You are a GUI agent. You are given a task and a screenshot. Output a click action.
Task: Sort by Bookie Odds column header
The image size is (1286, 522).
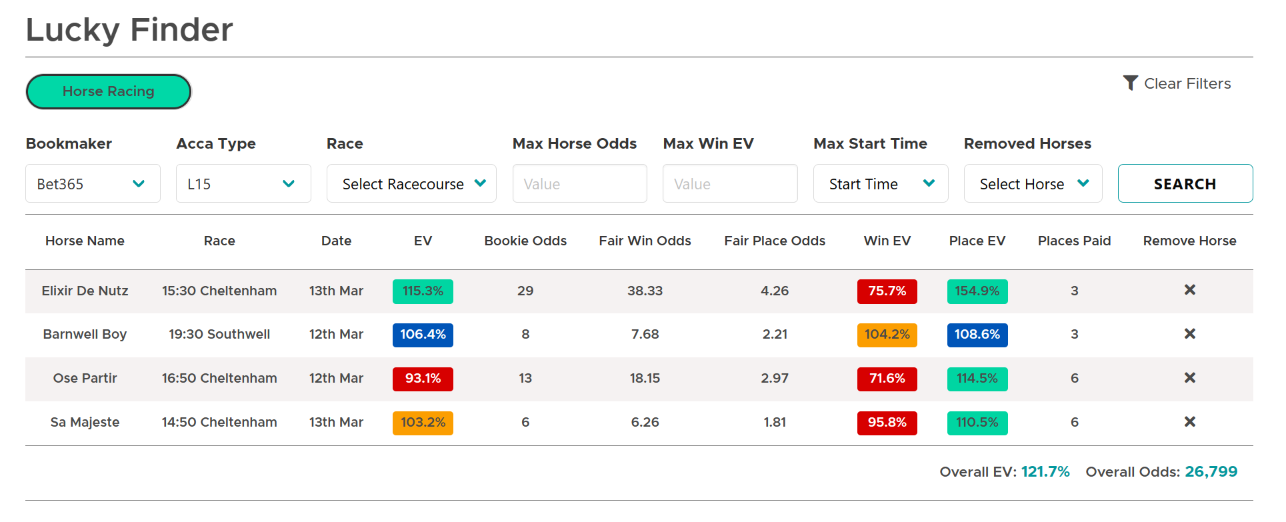point(525,241)
